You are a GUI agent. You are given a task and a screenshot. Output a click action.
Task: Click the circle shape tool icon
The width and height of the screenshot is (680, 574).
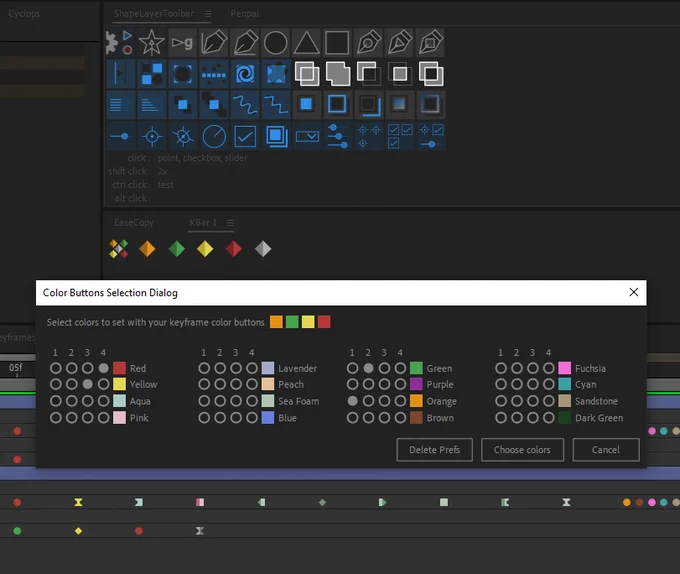(275, 42)
